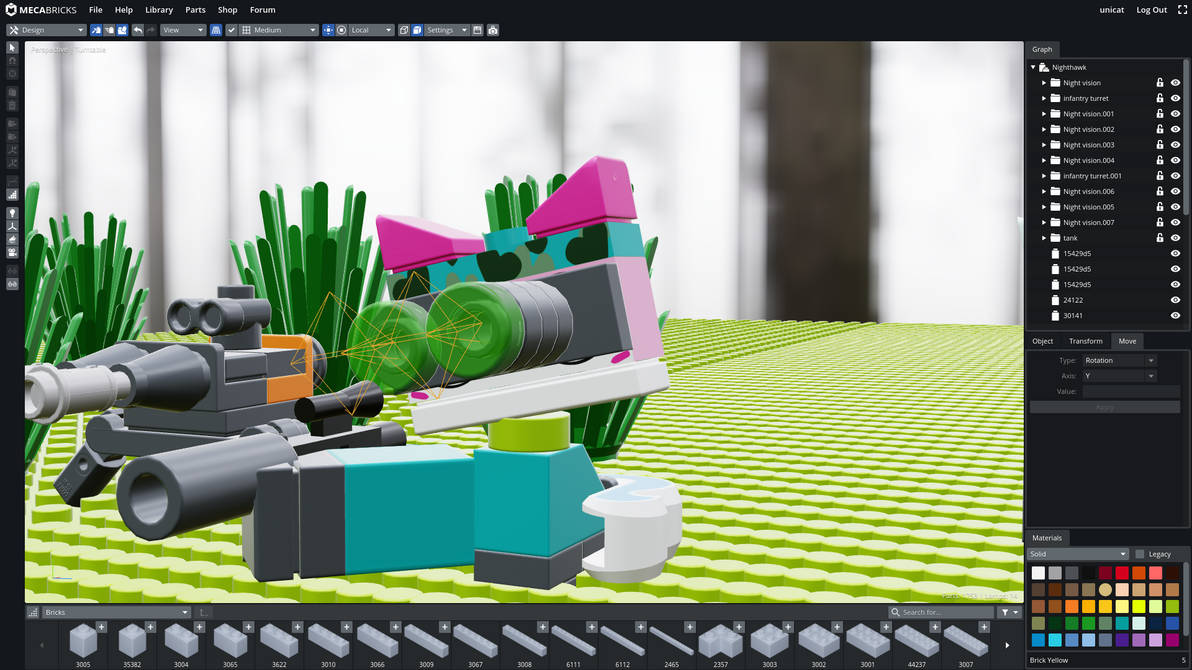
Task: Click the circular pivot icon in toolbar
Action: coord(341,30)
